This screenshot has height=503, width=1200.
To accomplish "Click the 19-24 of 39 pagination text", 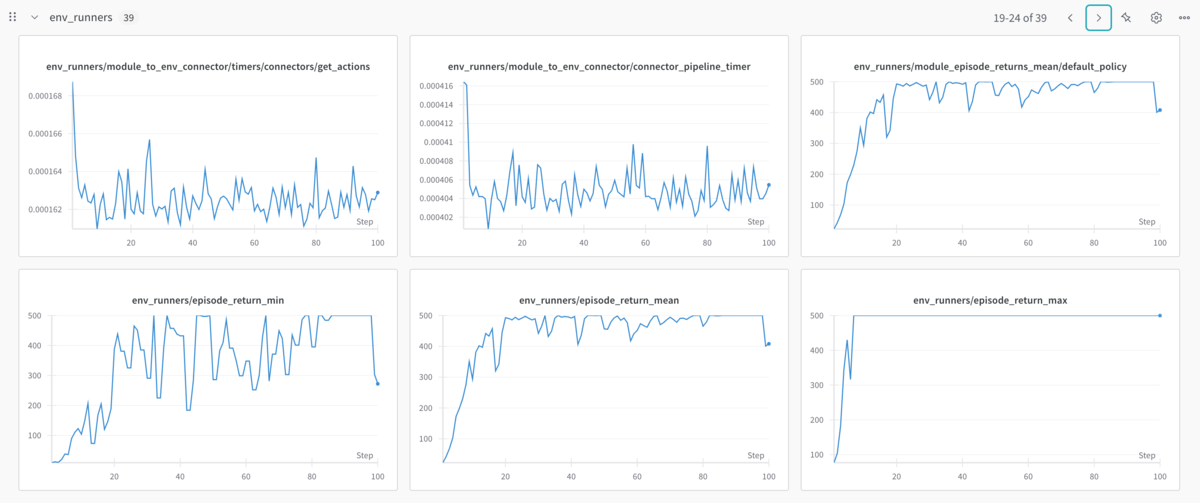I will [1020, 18].
